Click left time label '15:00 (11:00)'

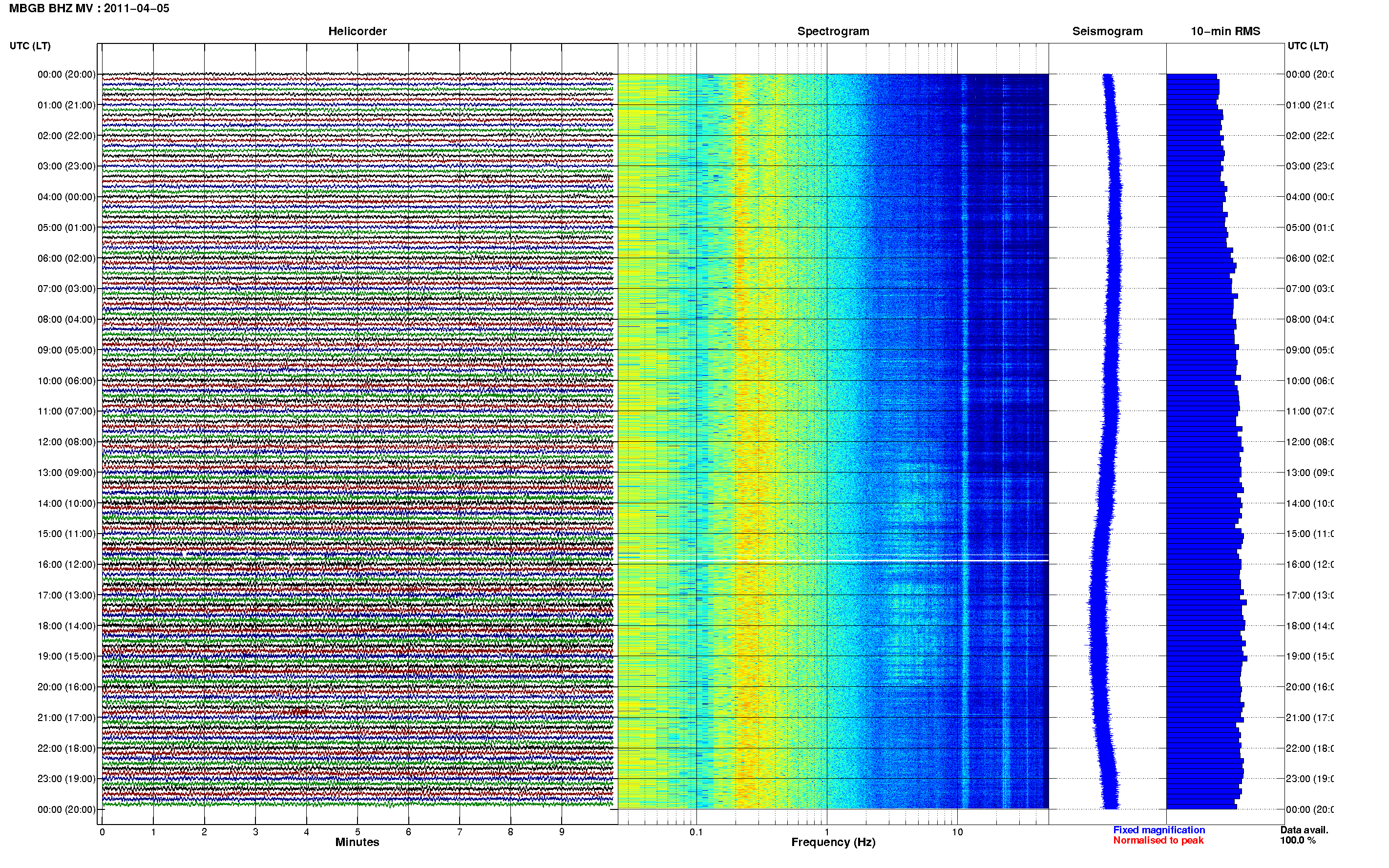[66, 533]
